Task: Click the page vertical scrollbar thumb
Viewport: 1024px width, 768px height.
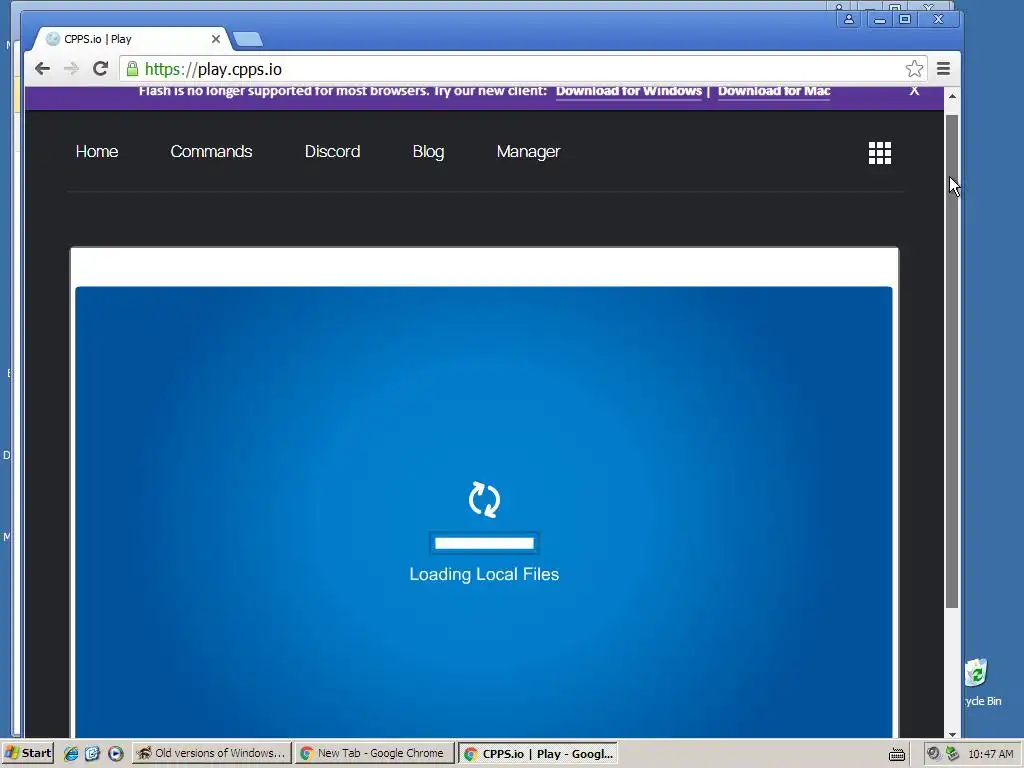Action: pyautogui.click(x=952, y=361)
